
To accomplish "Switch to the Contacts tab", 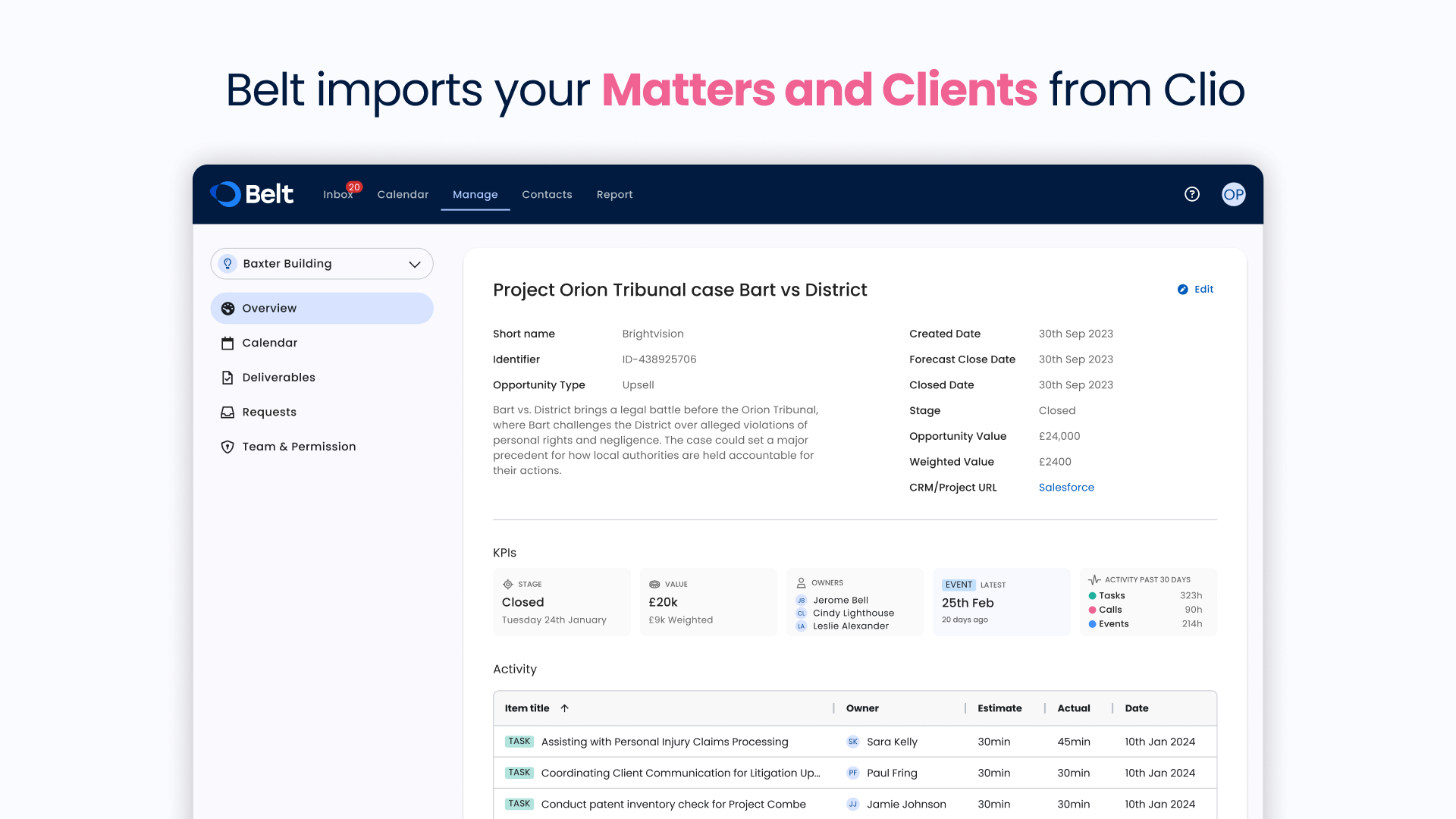I will [547, 195].
